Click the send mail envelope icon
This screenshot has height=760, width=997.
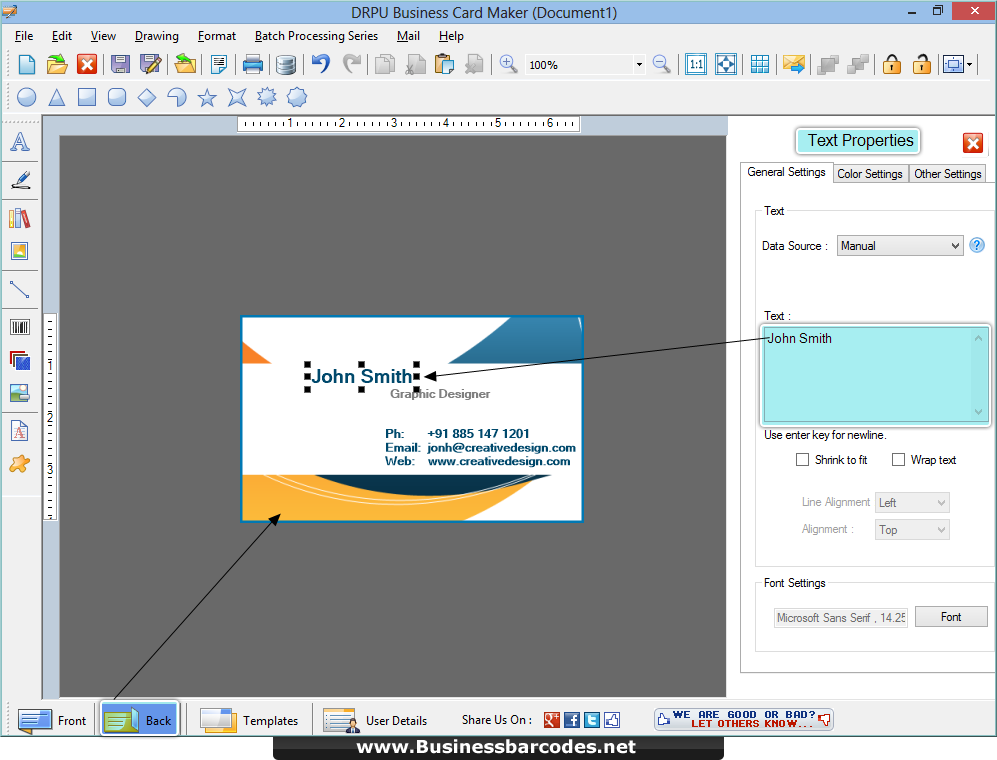point(794,64)
